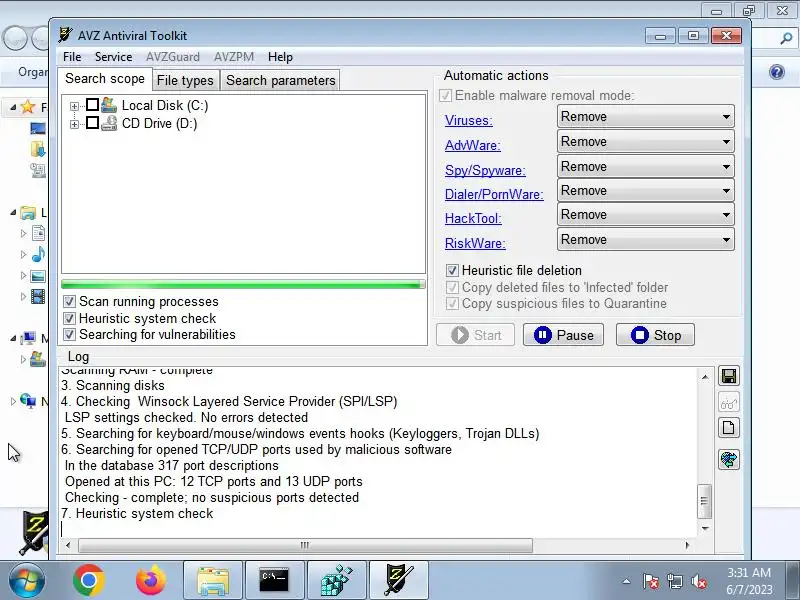Check the Local Disk (C:) checkbox
This screenshot has height=600, width=800.
tap(92, 105)
